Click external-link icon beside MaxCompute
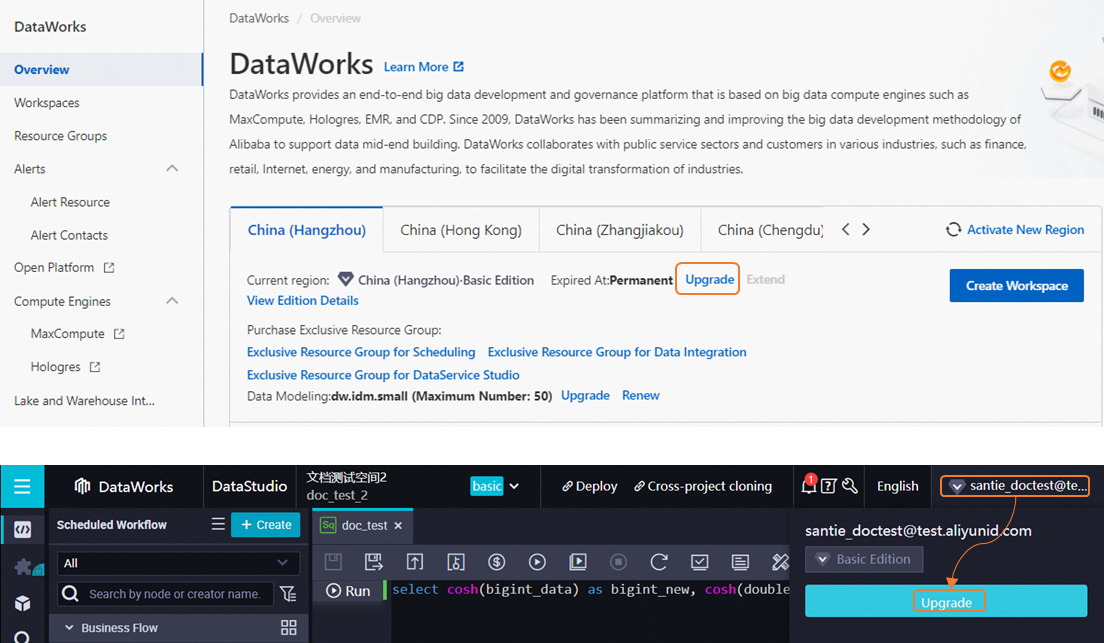 point(119,334)
